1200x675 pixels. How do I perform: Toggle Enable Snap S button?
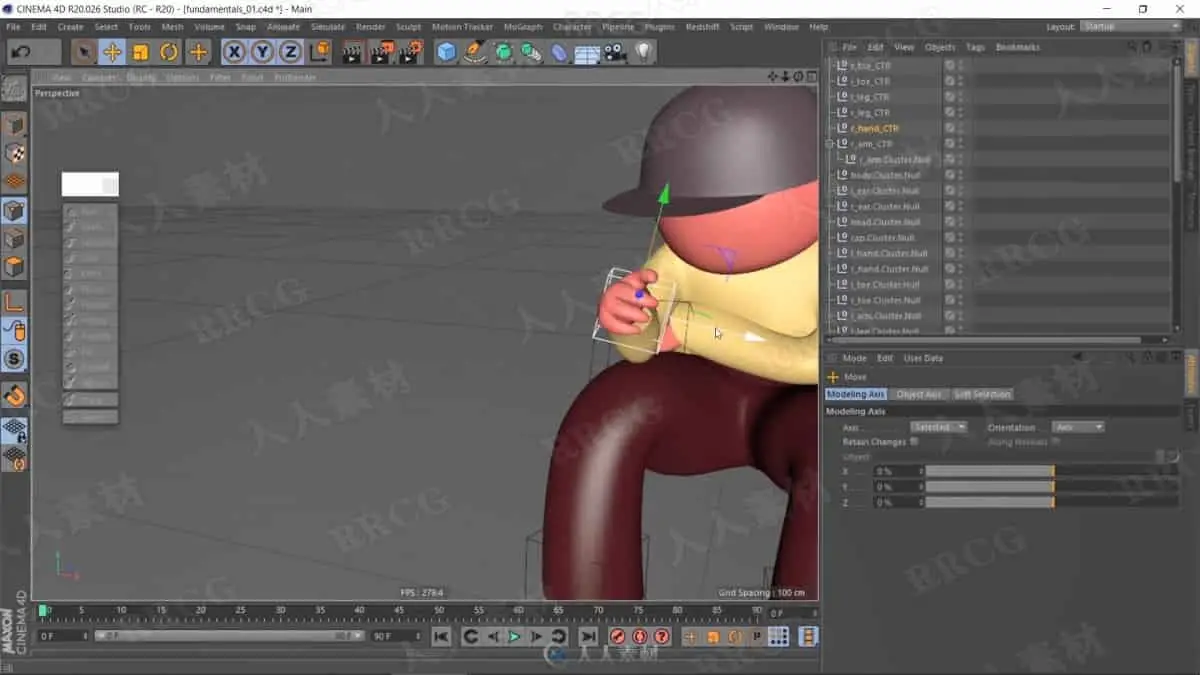pos(14,359)
